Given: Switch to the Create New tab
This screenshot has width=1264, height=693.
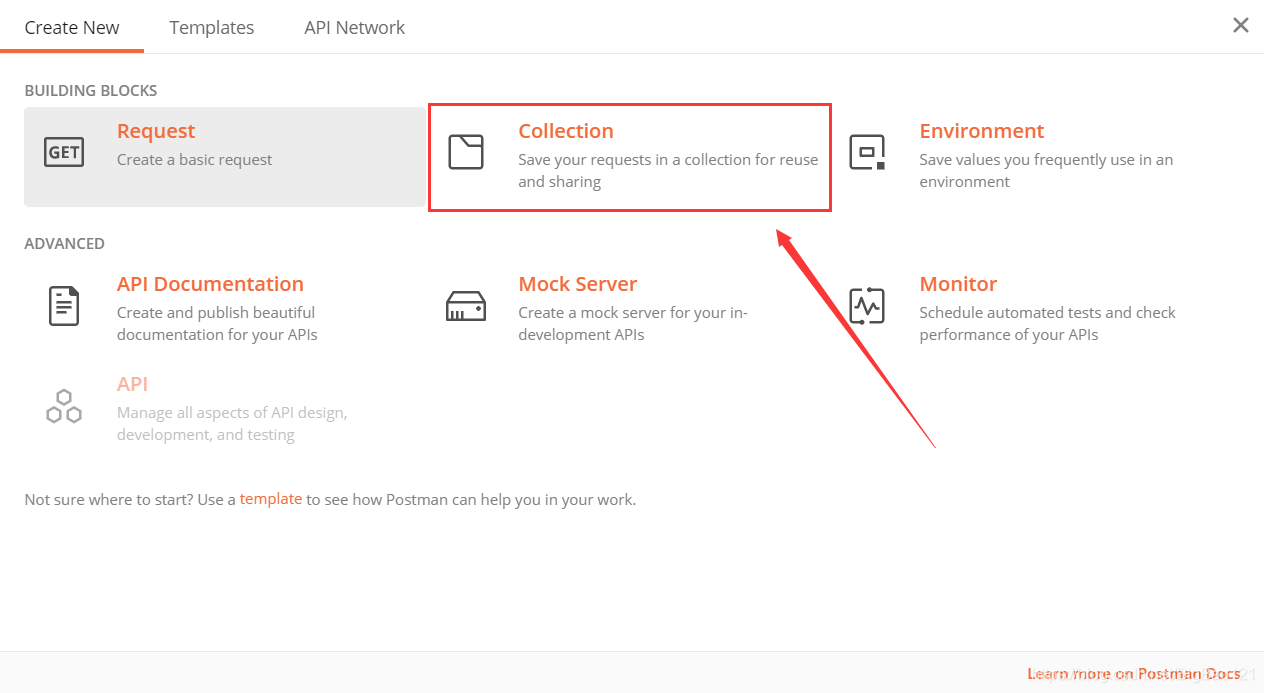Looking at the screenshot, I should pos(72,27).
